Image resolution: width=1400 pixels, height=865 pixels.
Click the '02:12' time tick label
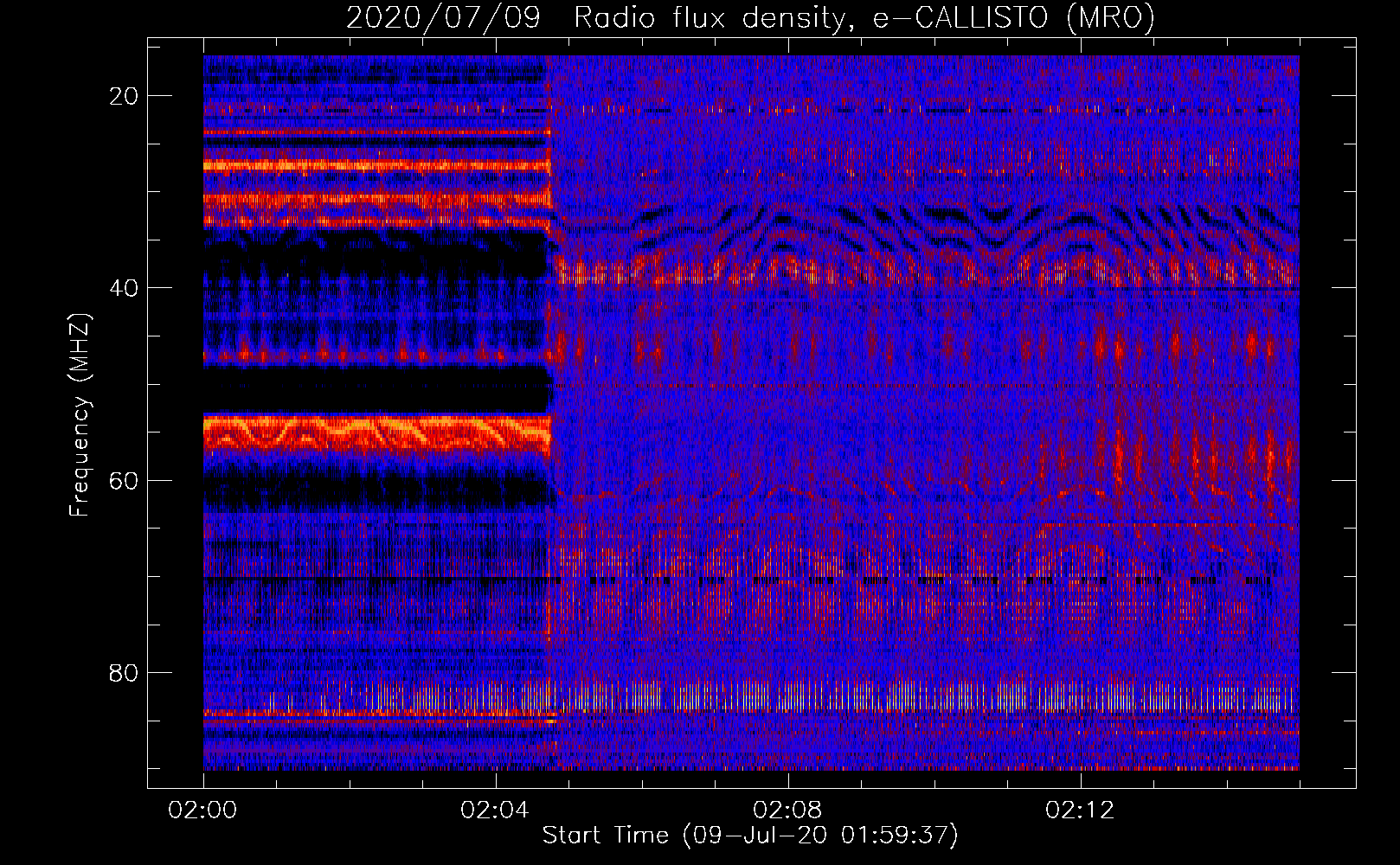click(1081, 811)
